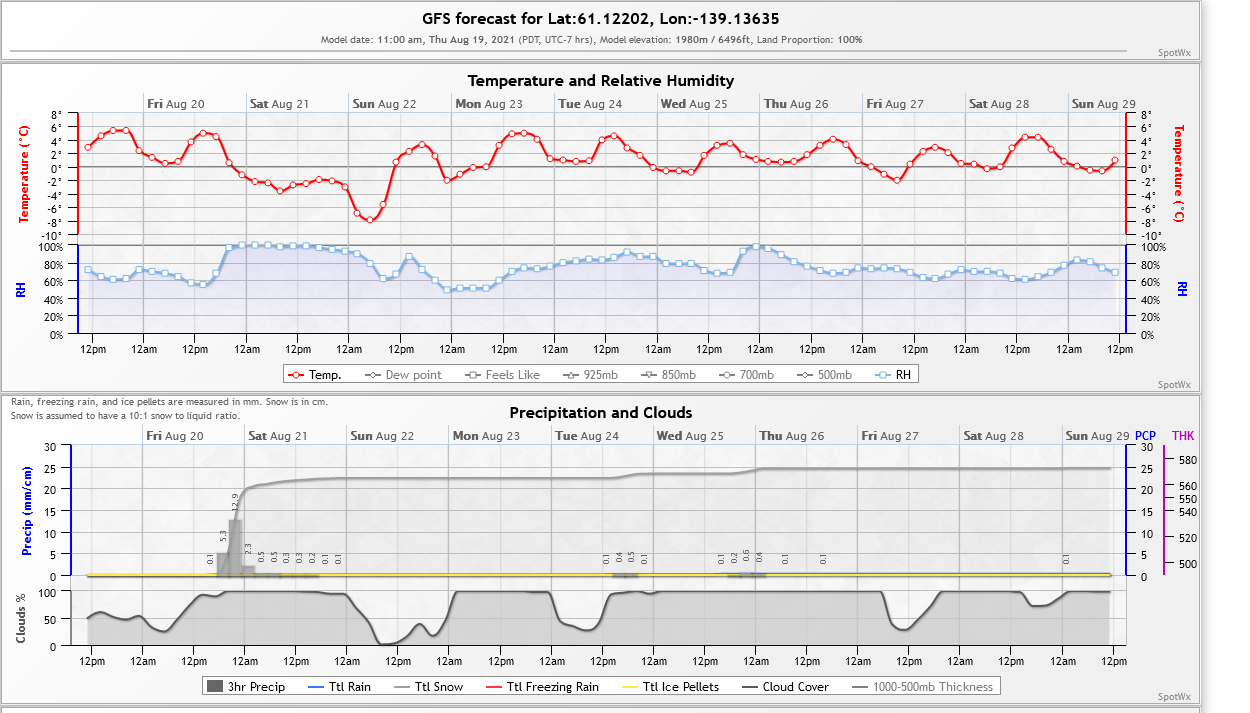The height and width of the screenshot is (713, 1250).
Task: Click the PCP axis label
Action: click(1145, 436)
